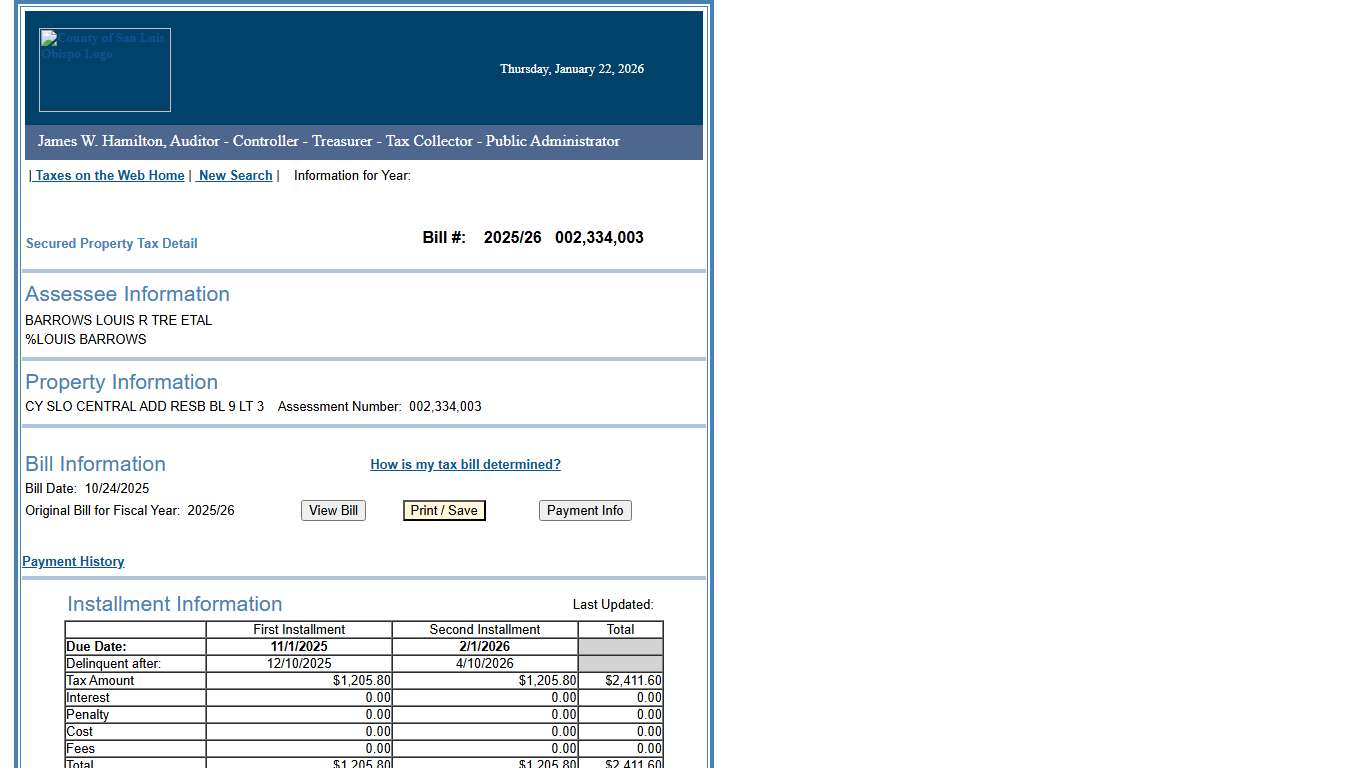View the Payment History
This screenshot has height=768, width=1366.
(72, 561)
